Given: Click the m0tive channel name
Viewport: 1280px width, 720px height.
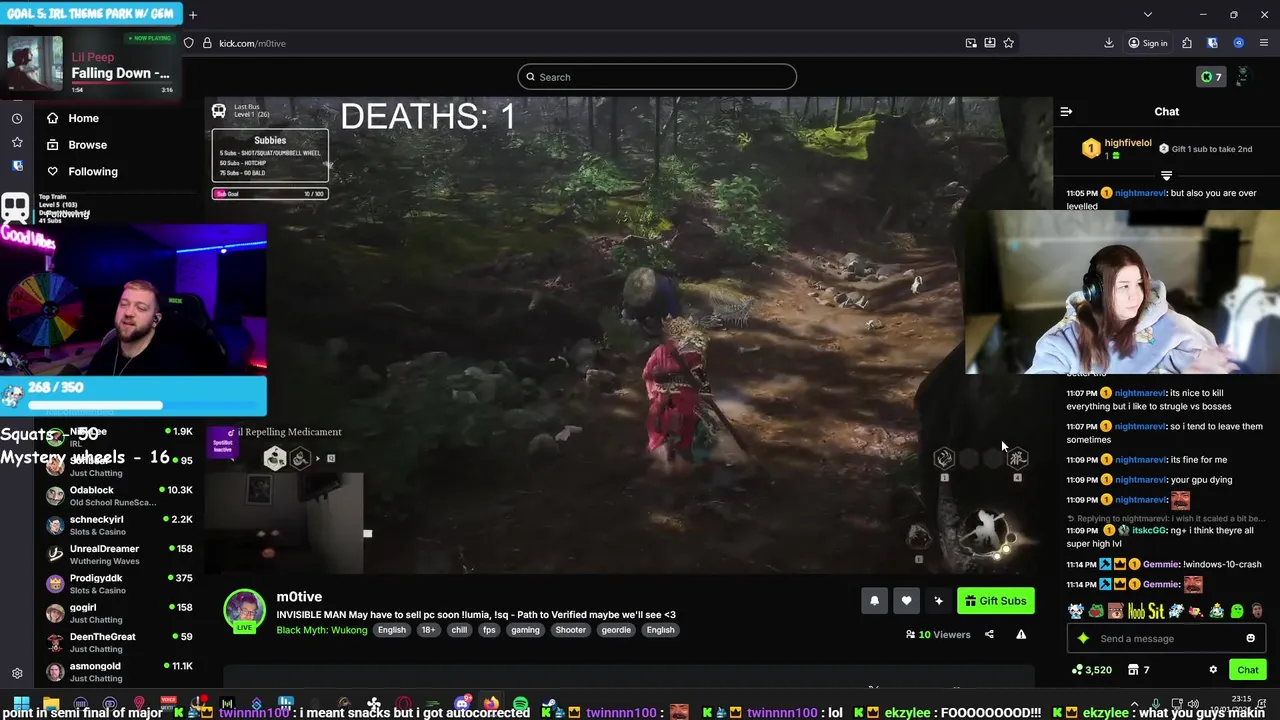Looking at the screenshot, I should coord(299,597).
